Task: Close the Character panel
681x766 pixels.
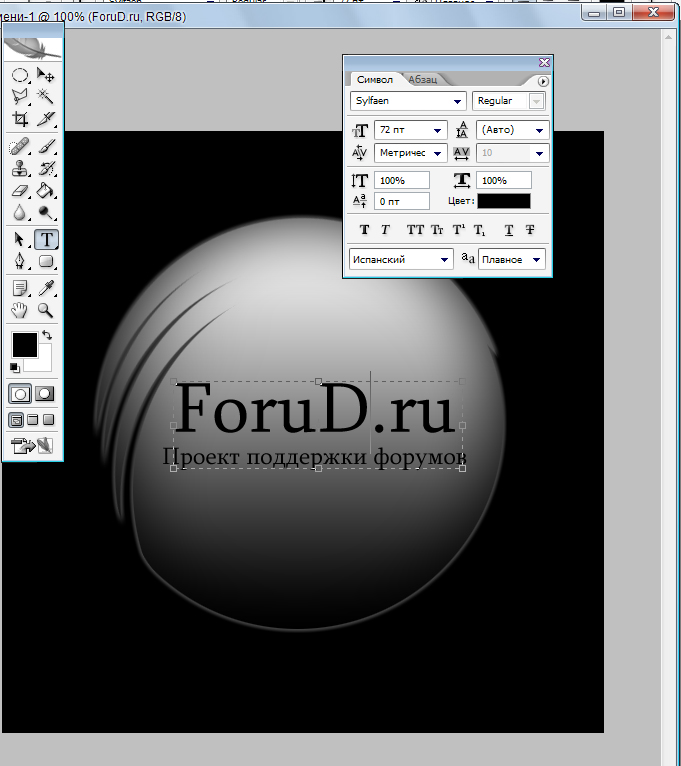Action: coord(544,63)
